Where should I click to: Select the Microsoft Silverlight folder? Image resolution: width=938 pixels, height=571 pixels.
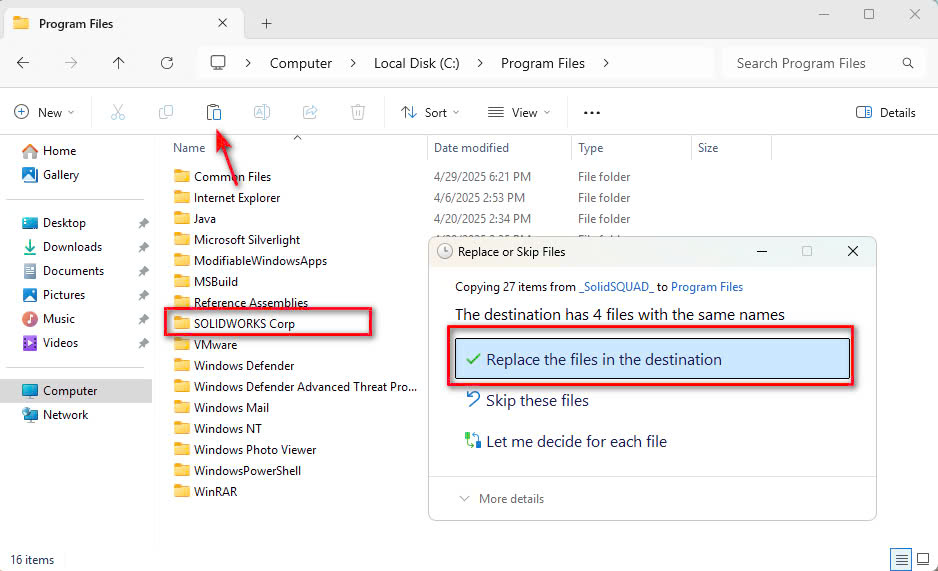pyautogui.click(x=236, y=240)
